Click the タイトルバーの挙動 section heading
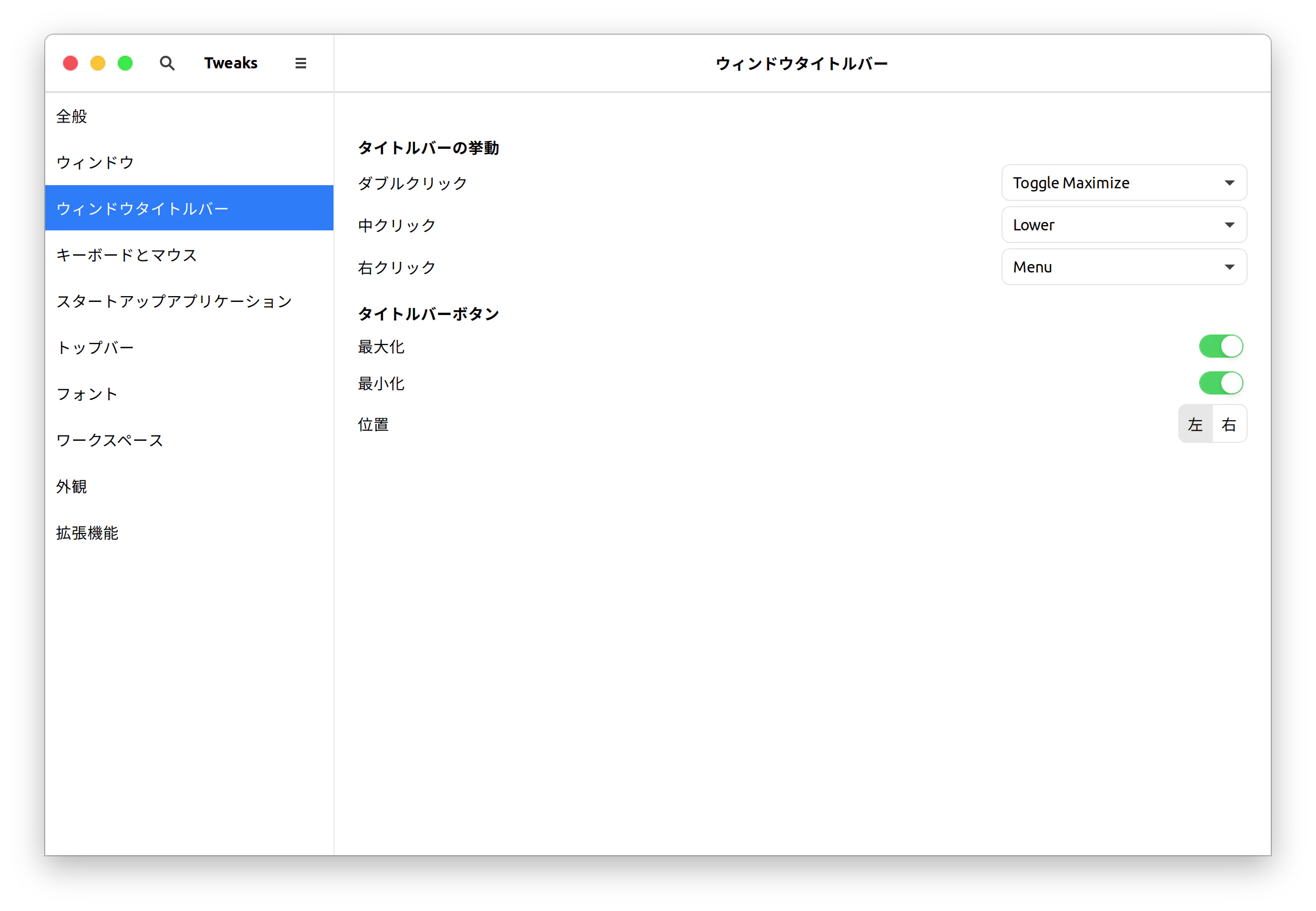 (428, 148)
